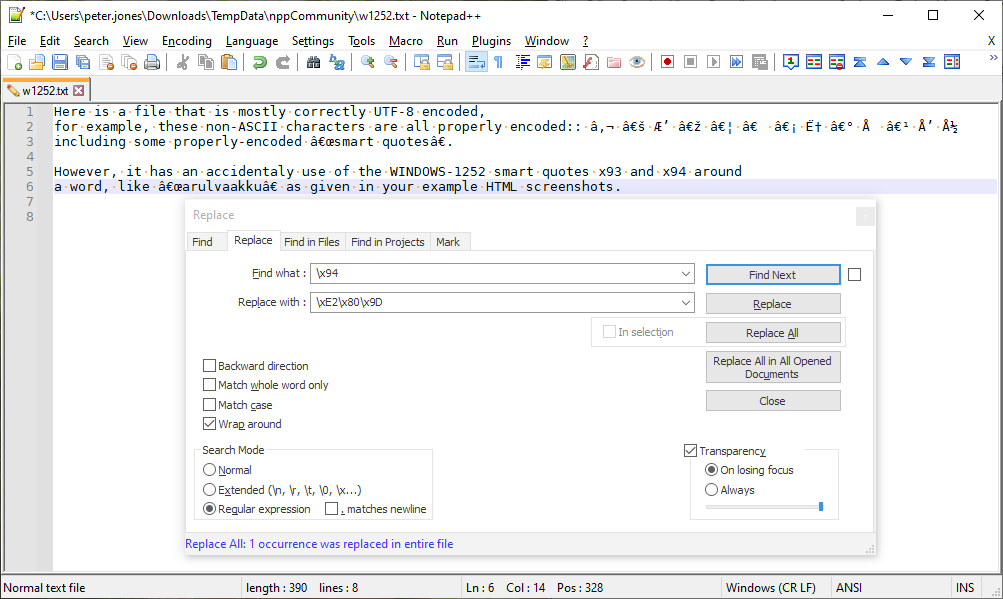The image size is (1003, 599).
Task: Click the Close All documents icon
Action: click(129, 62)
